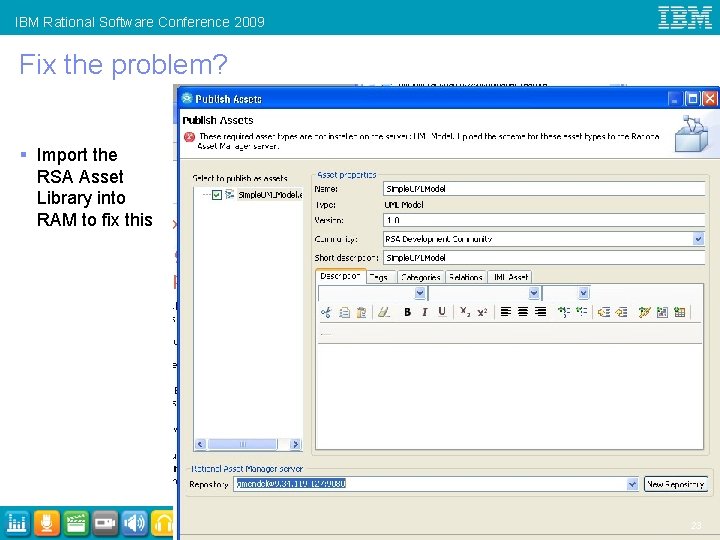Click the equalizer bars icon on slide
The height and width of the screenshot is (540, 720).
tap(17, 523)
